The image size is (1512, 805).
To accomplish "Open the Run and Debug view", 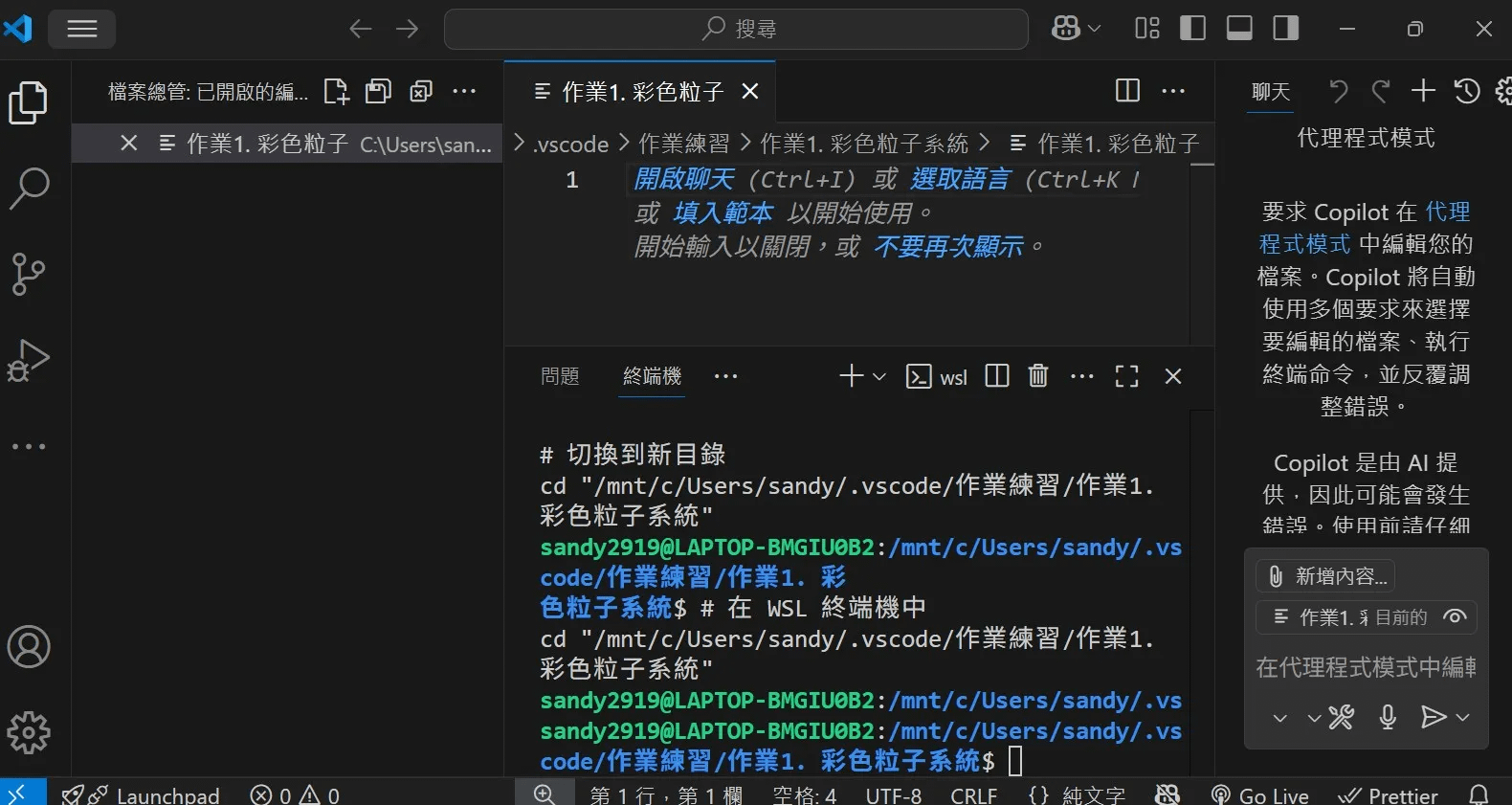I will [x=29, y=361].
